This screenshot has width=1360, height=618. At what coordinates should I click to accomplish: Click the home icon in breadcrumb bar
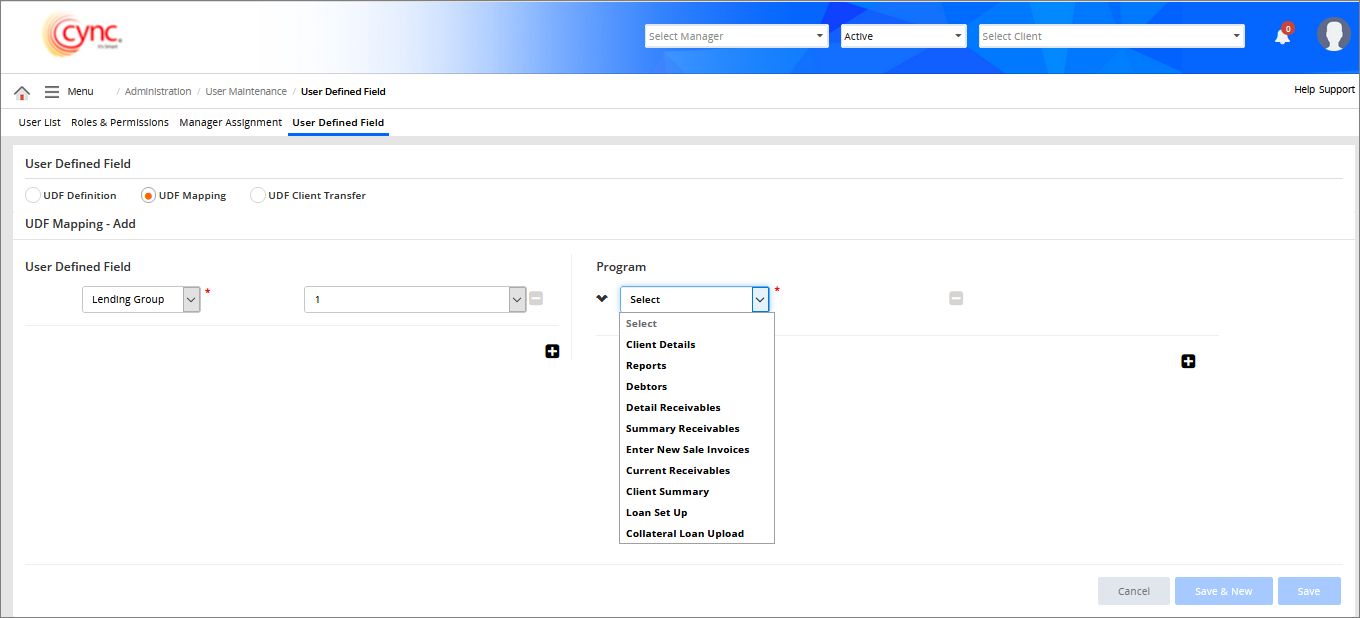click(22, 92)
